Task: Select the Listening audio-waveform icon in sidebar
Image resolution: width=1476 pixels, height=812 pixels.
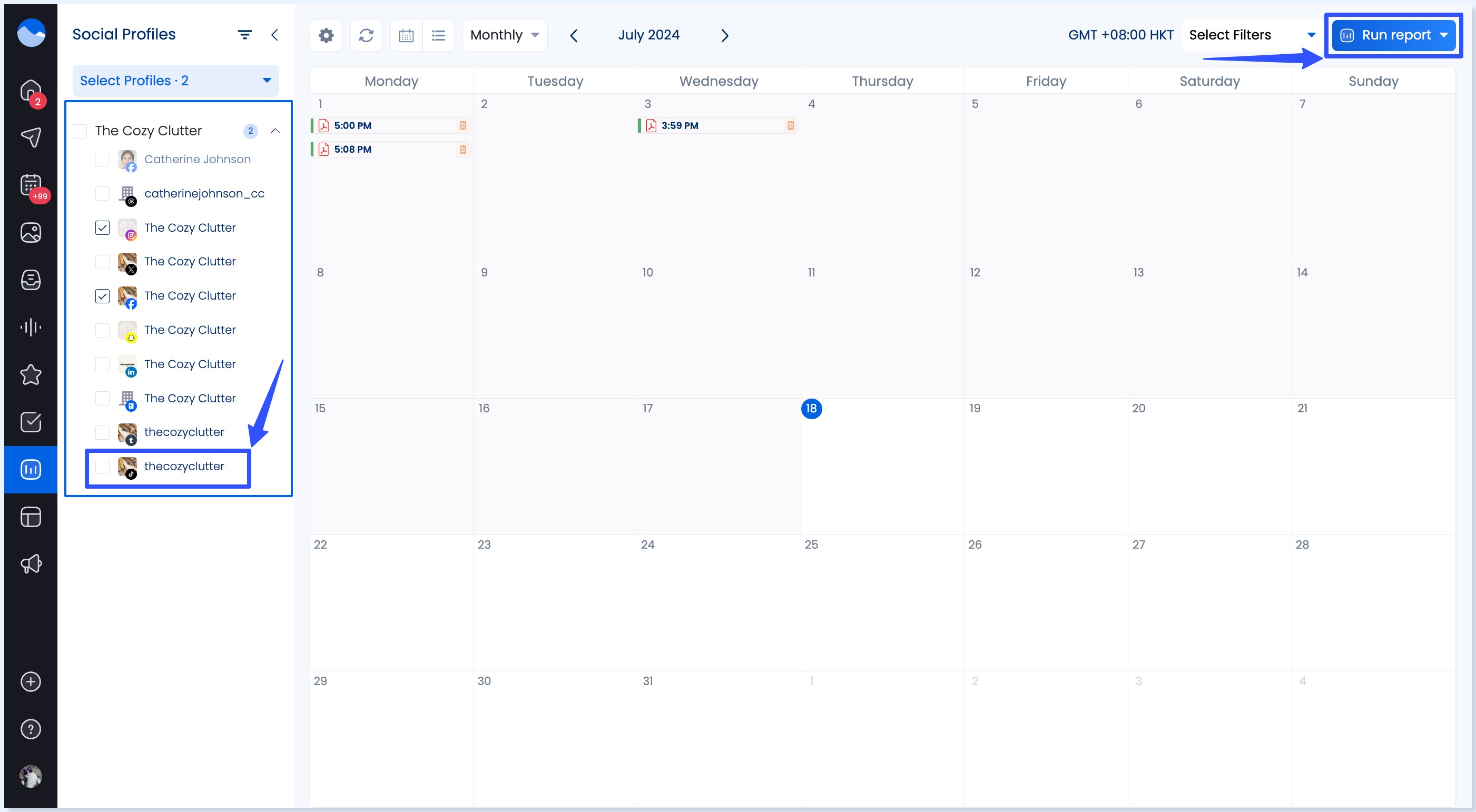Action: pos(30,327)
